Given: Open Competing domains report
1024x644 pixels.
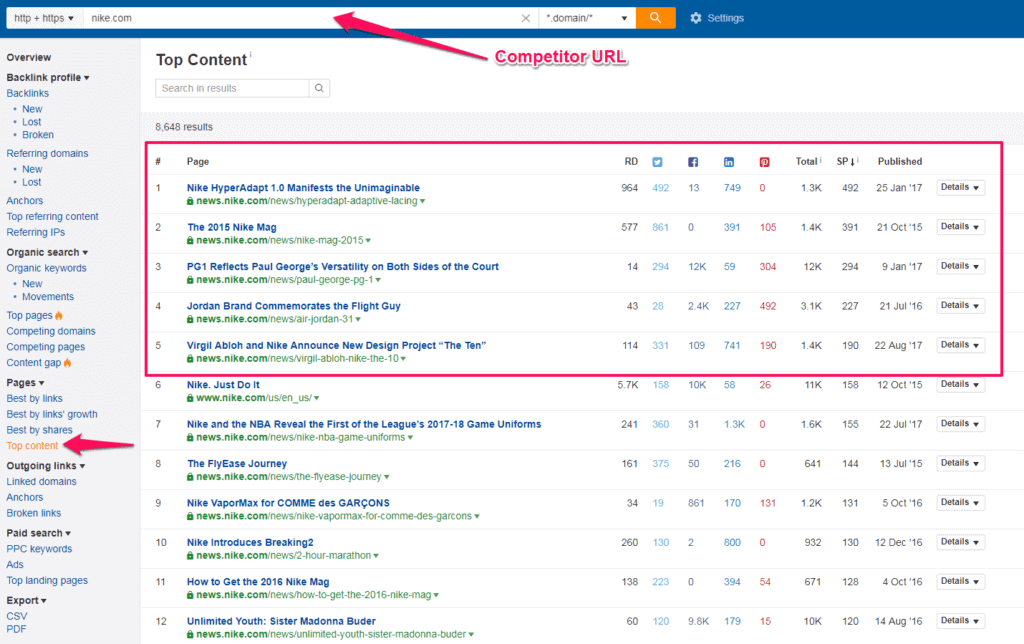Looking at the screenshot, I should [51, 331].
